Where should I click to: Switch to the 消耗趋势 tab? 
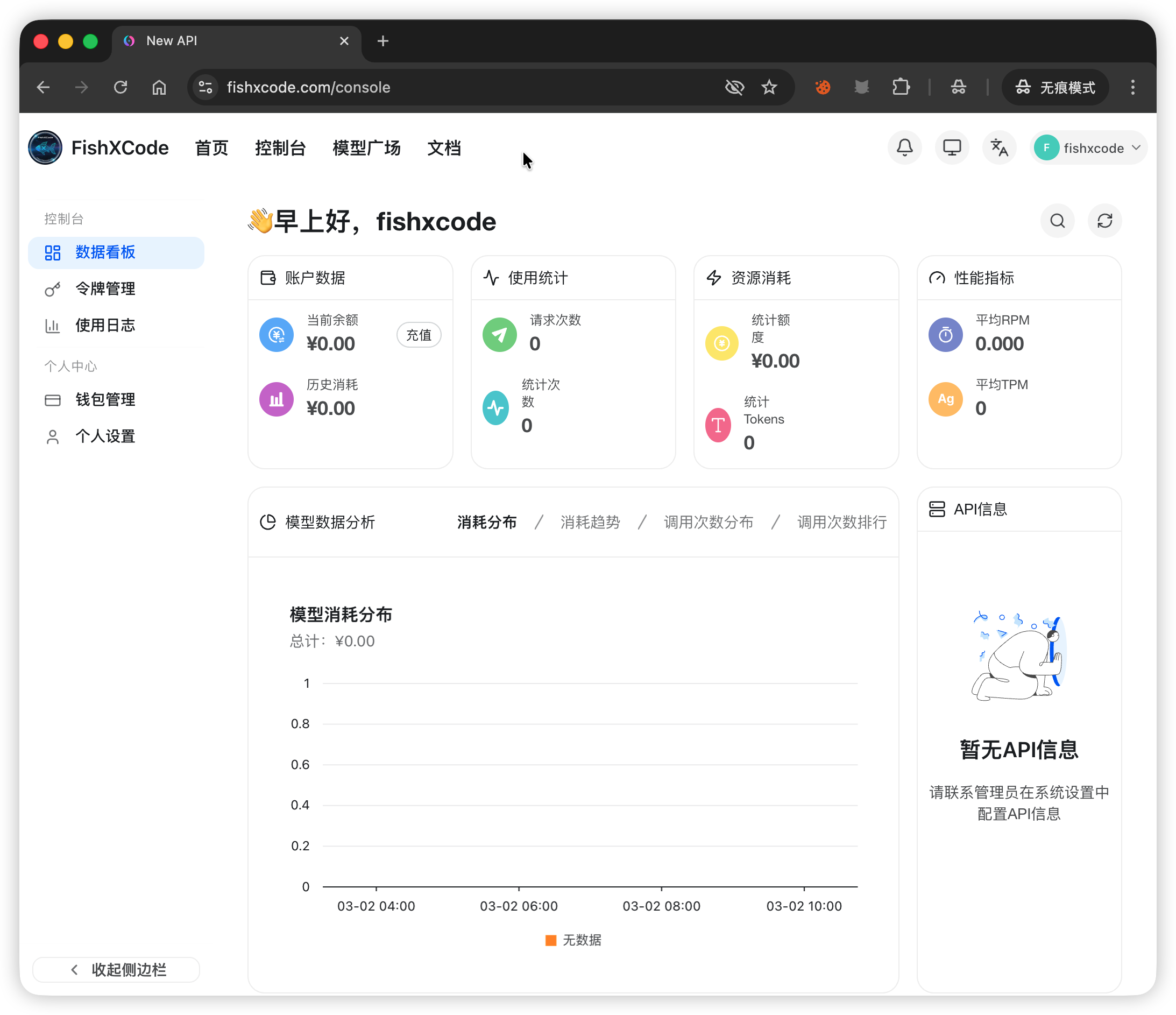[x=590, y=522]
